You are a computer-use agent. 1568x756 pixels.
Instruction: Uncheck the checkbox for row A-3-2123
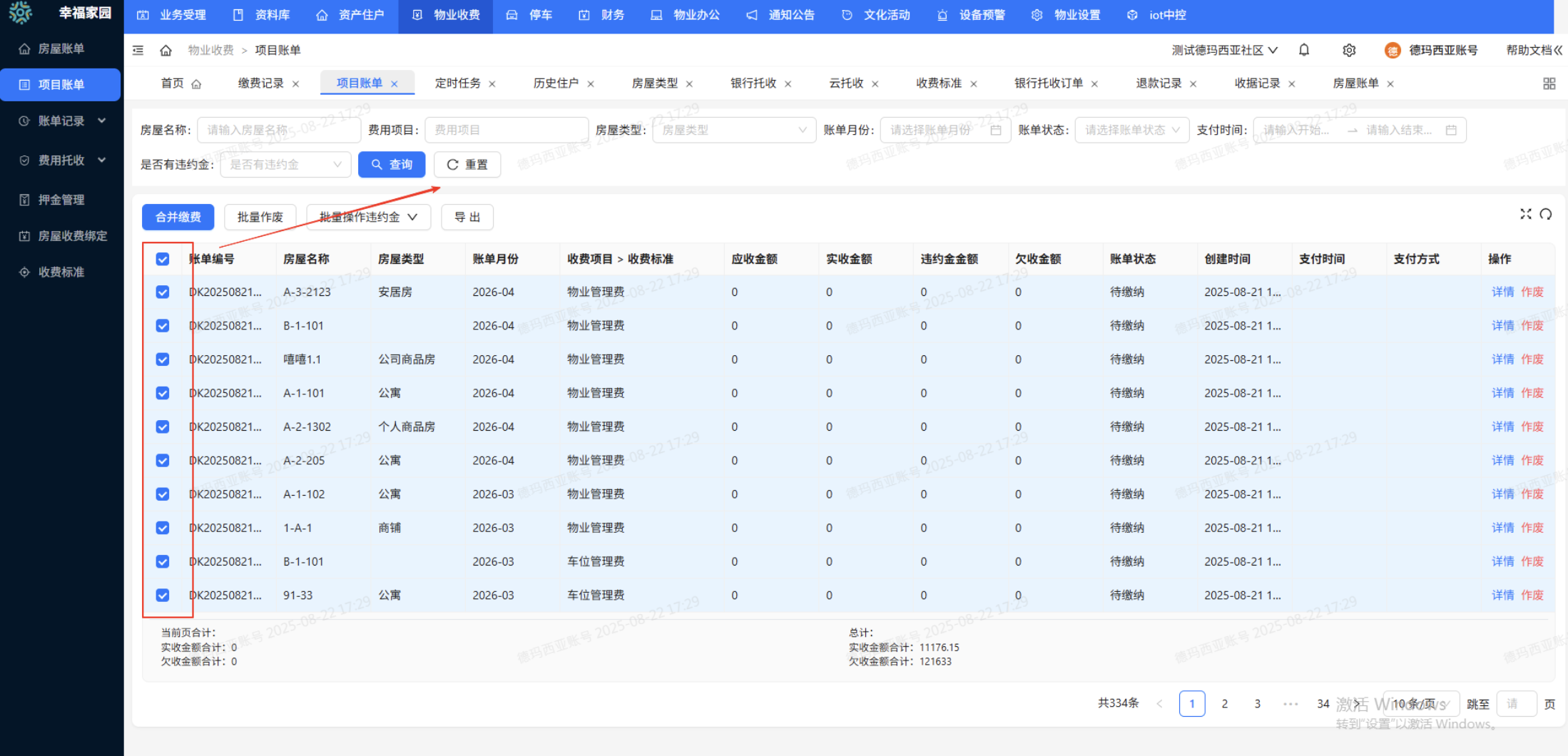click(163, 292)
